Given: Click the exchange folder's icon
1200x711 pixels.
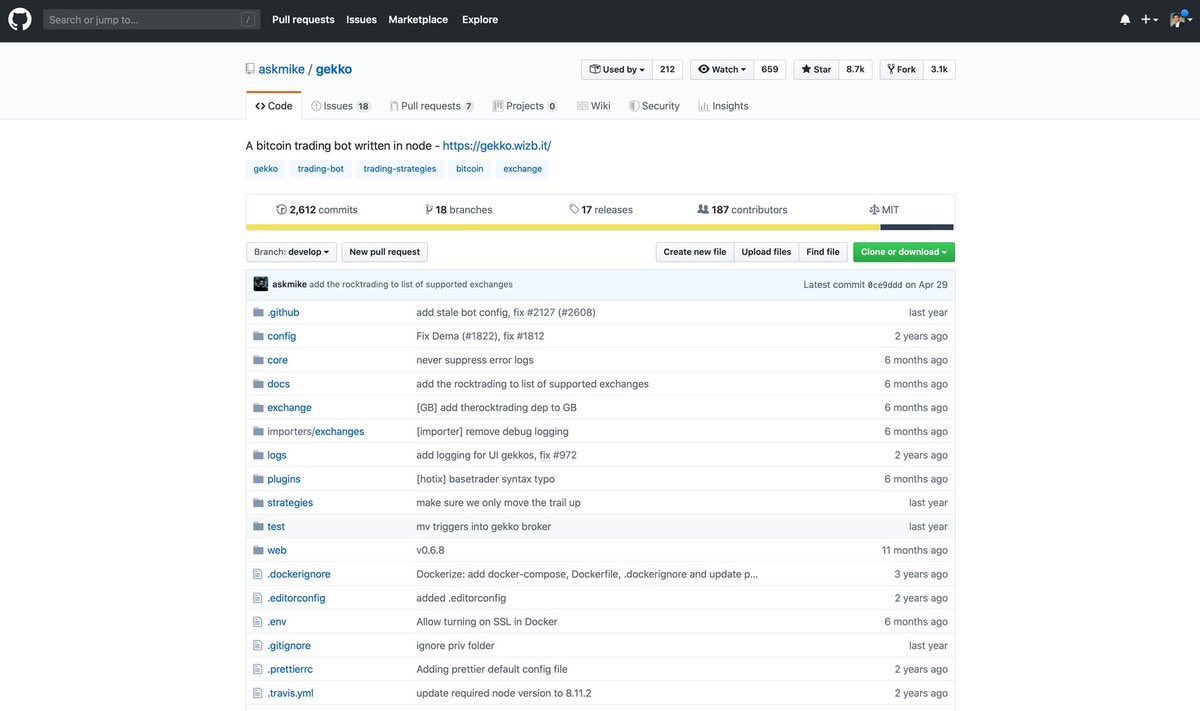Looking at the screenshot, I should pos(258,408).
